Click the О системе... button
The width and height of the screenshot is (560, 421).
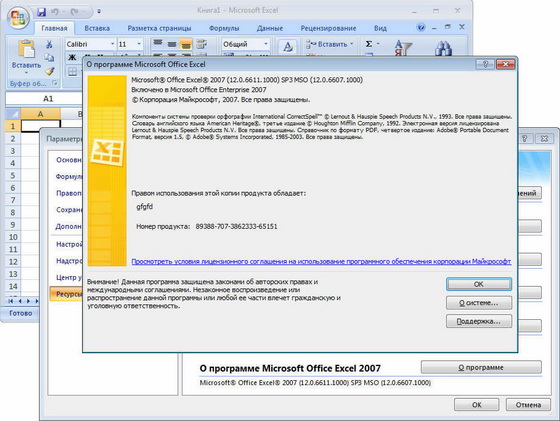click(479, 303)
